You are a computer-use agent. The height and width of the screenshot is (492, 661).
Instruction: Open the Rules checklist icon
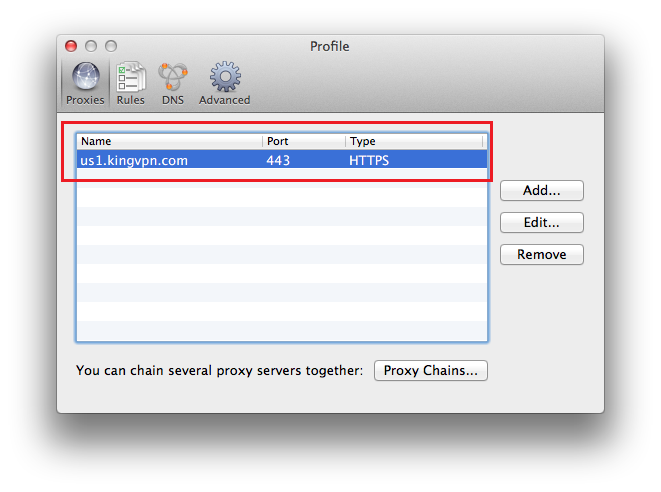(x=131, y=76)
